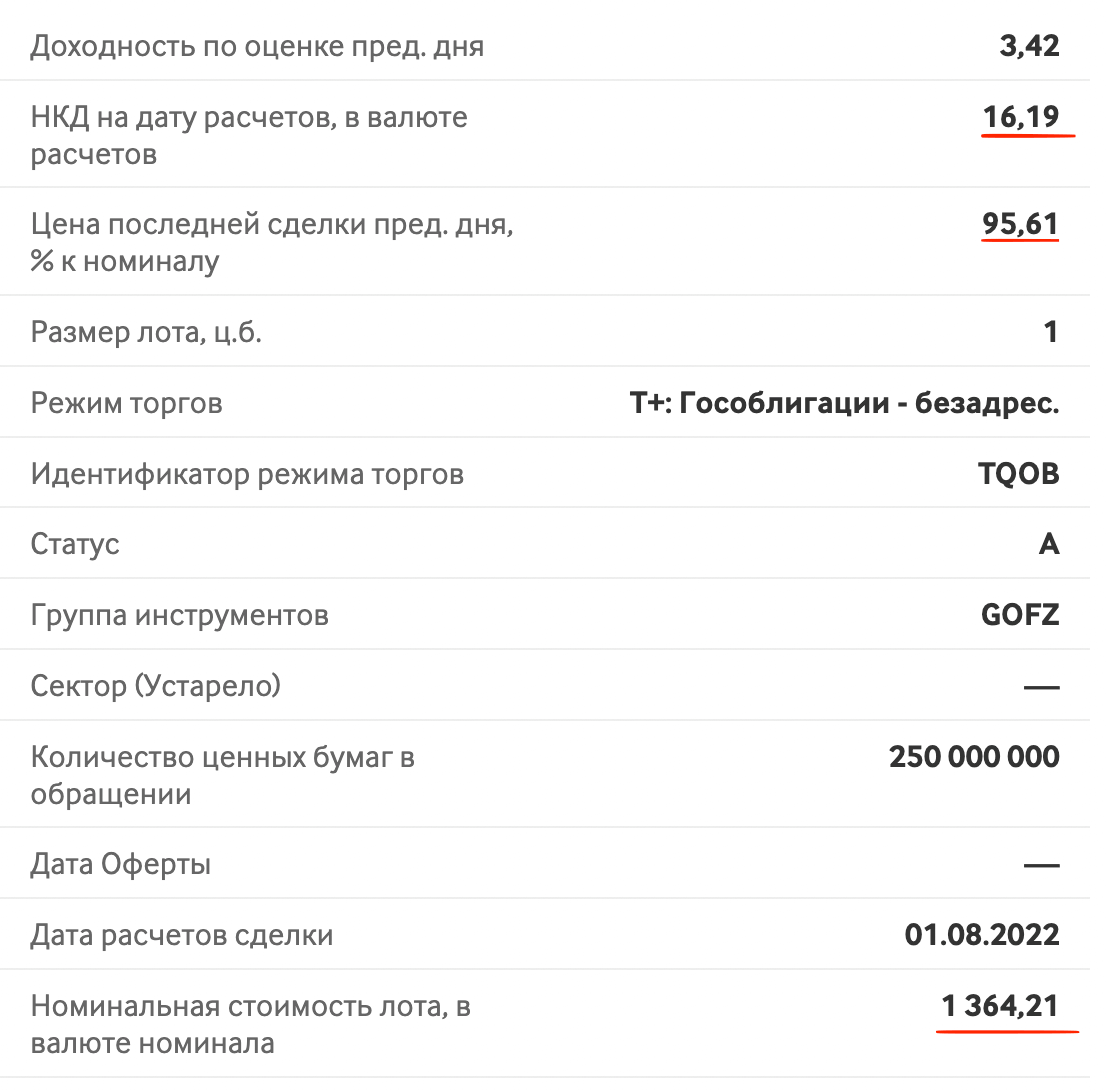Click the Режим торгов label
The width and height of the screenshot is (1106, 1090).
pyautogui.click(x=127, y=404)
